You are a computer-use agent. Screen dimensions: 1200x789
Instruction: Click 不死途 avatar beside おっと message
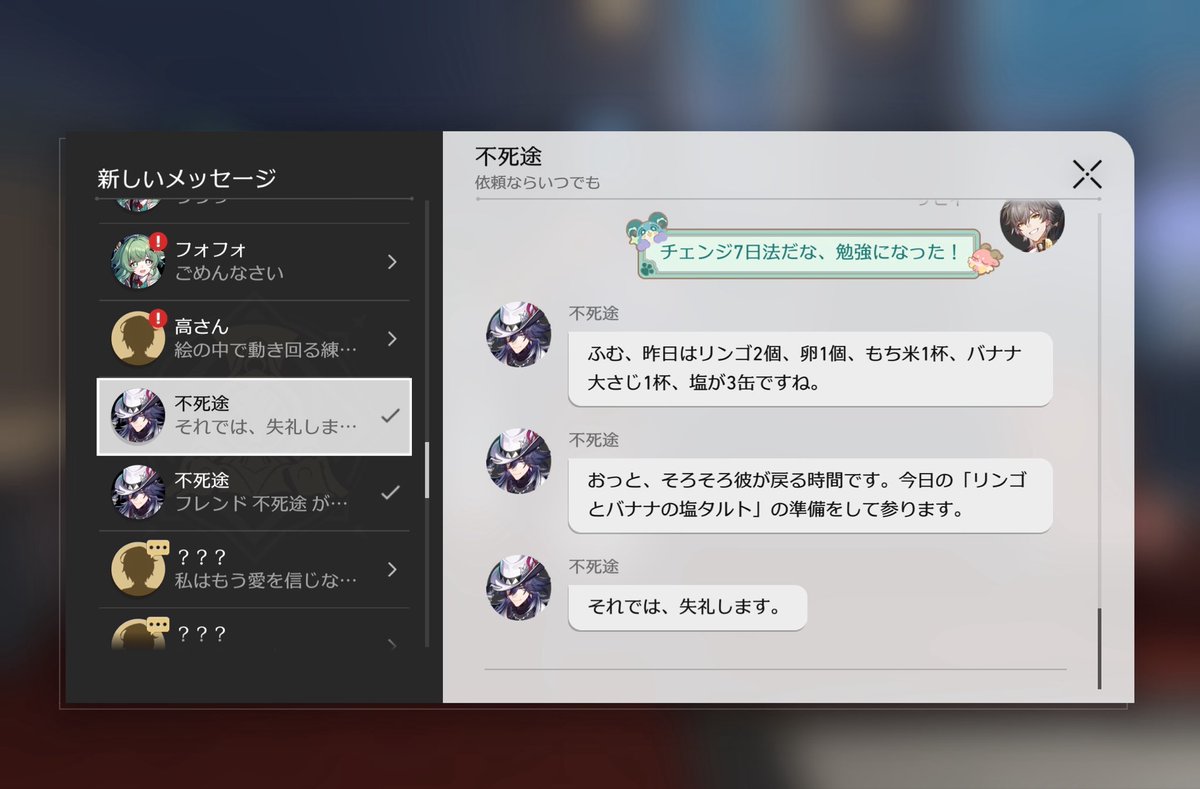[x=518, y=461]
